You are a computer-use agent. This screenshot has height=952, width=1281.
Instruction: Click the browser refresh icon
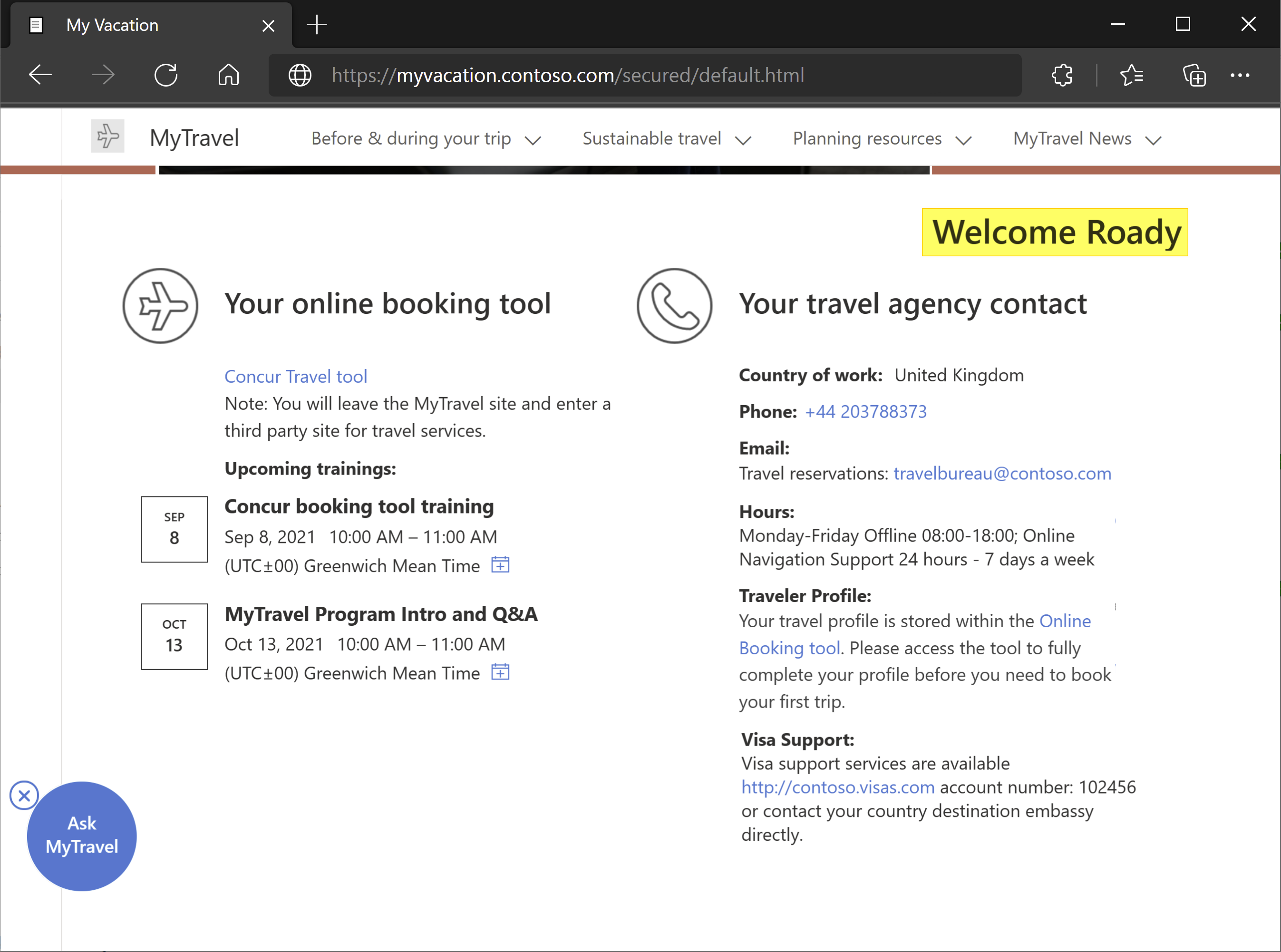(x=166, y=75)
